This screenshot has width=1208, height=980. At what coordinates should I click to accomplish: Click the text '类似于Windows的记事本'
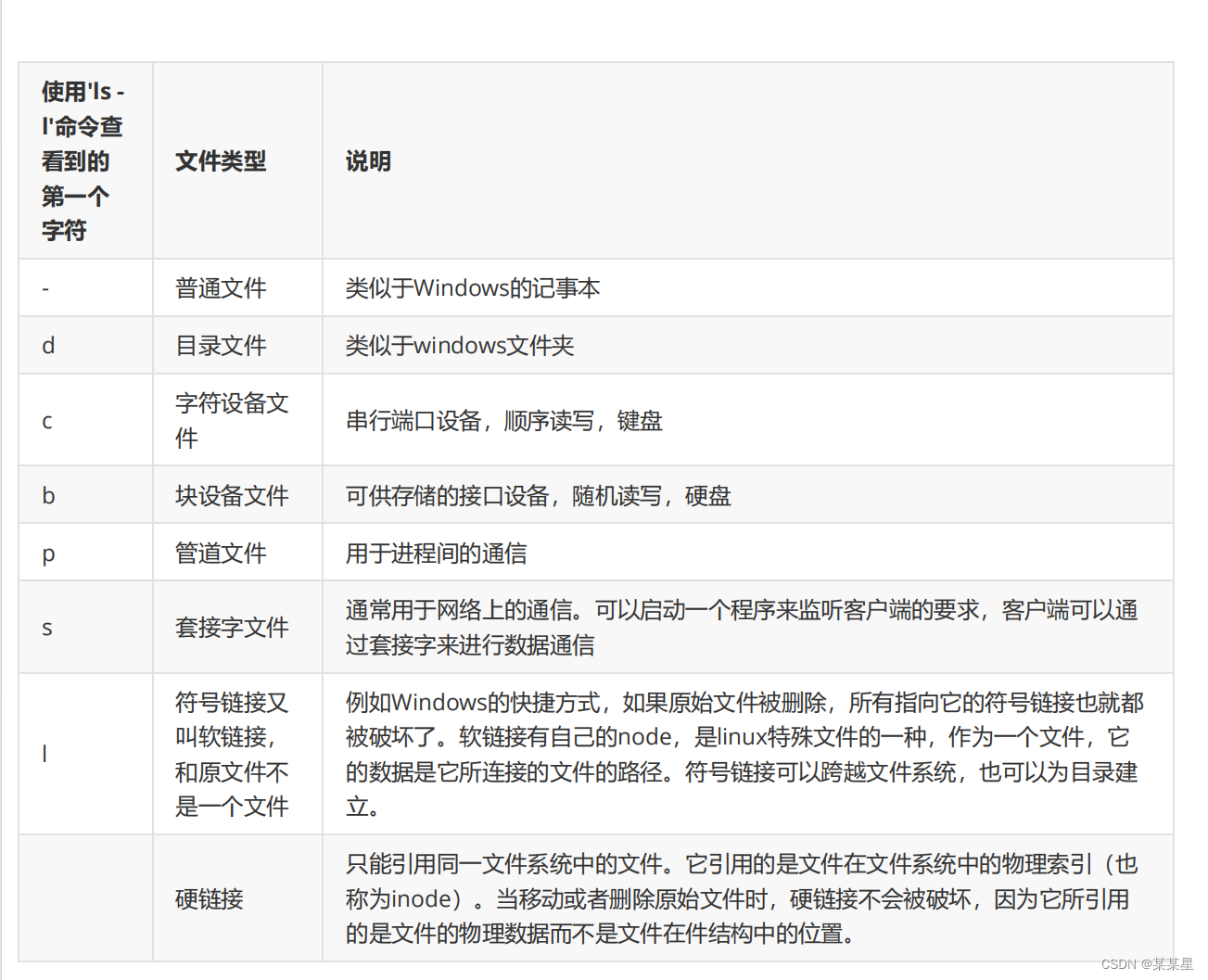pos(473,288)
